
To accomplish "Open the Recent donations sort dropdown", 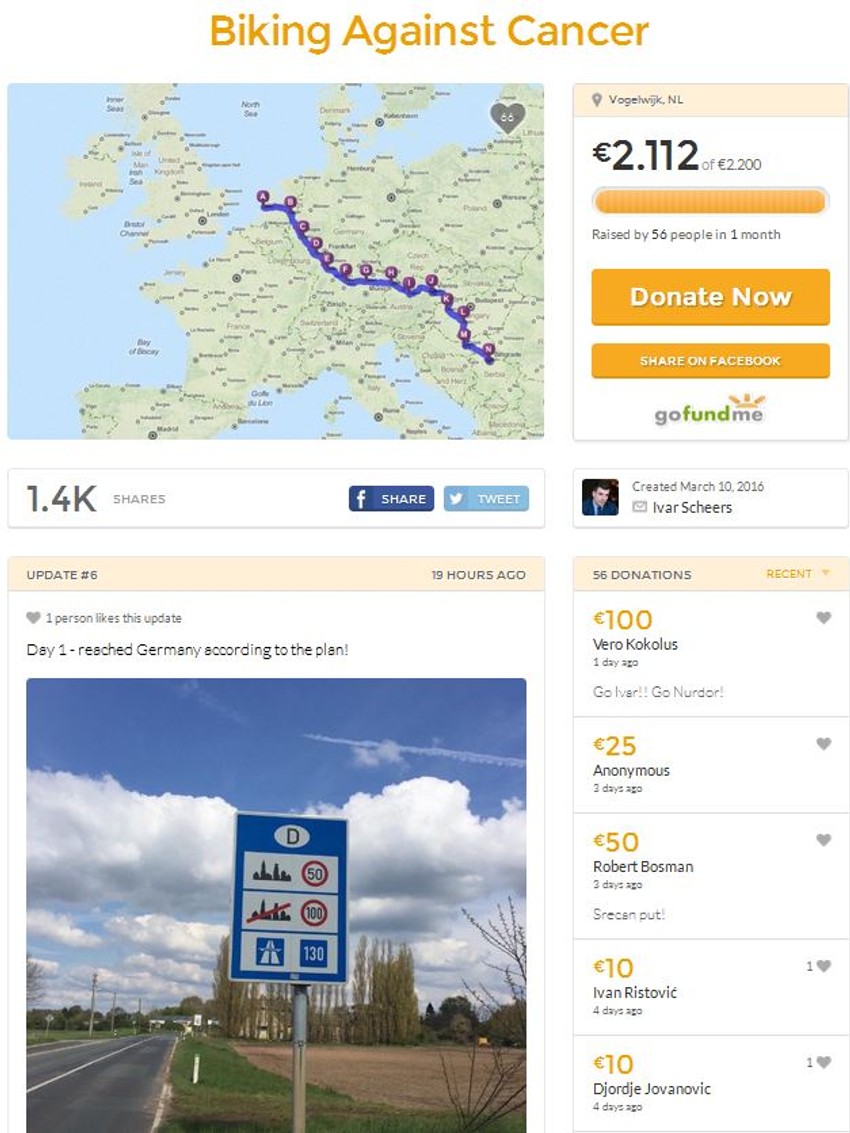I will click(797, 574).
